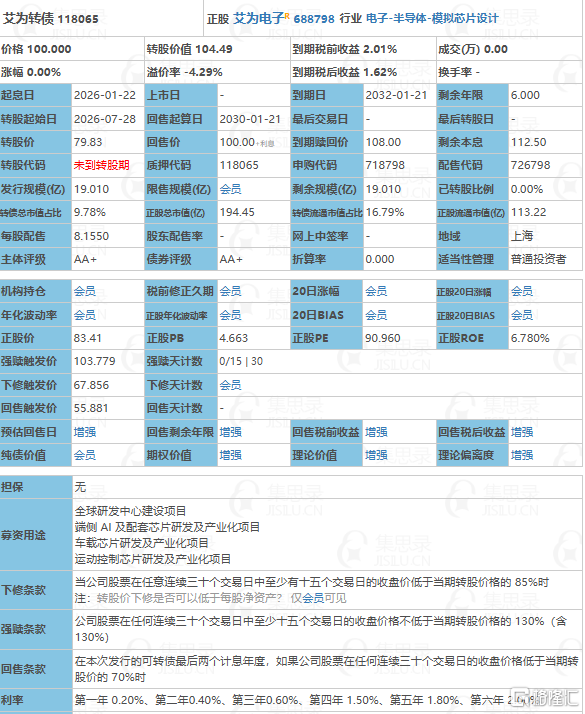Open the 艾为电子 stock link
The width and height of the screenshot is (585, 714).
coord(259,19)
